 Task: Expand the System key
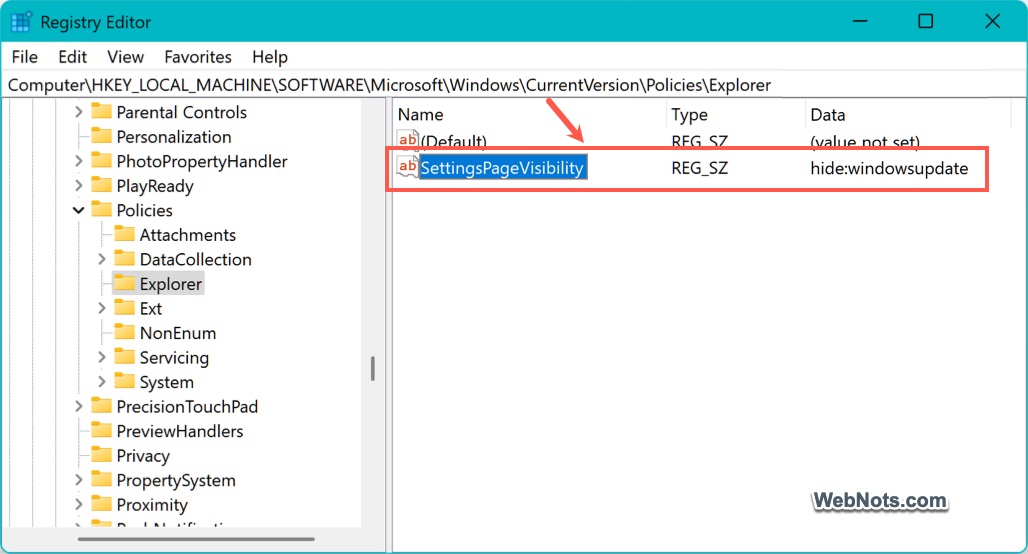point(102,382)
